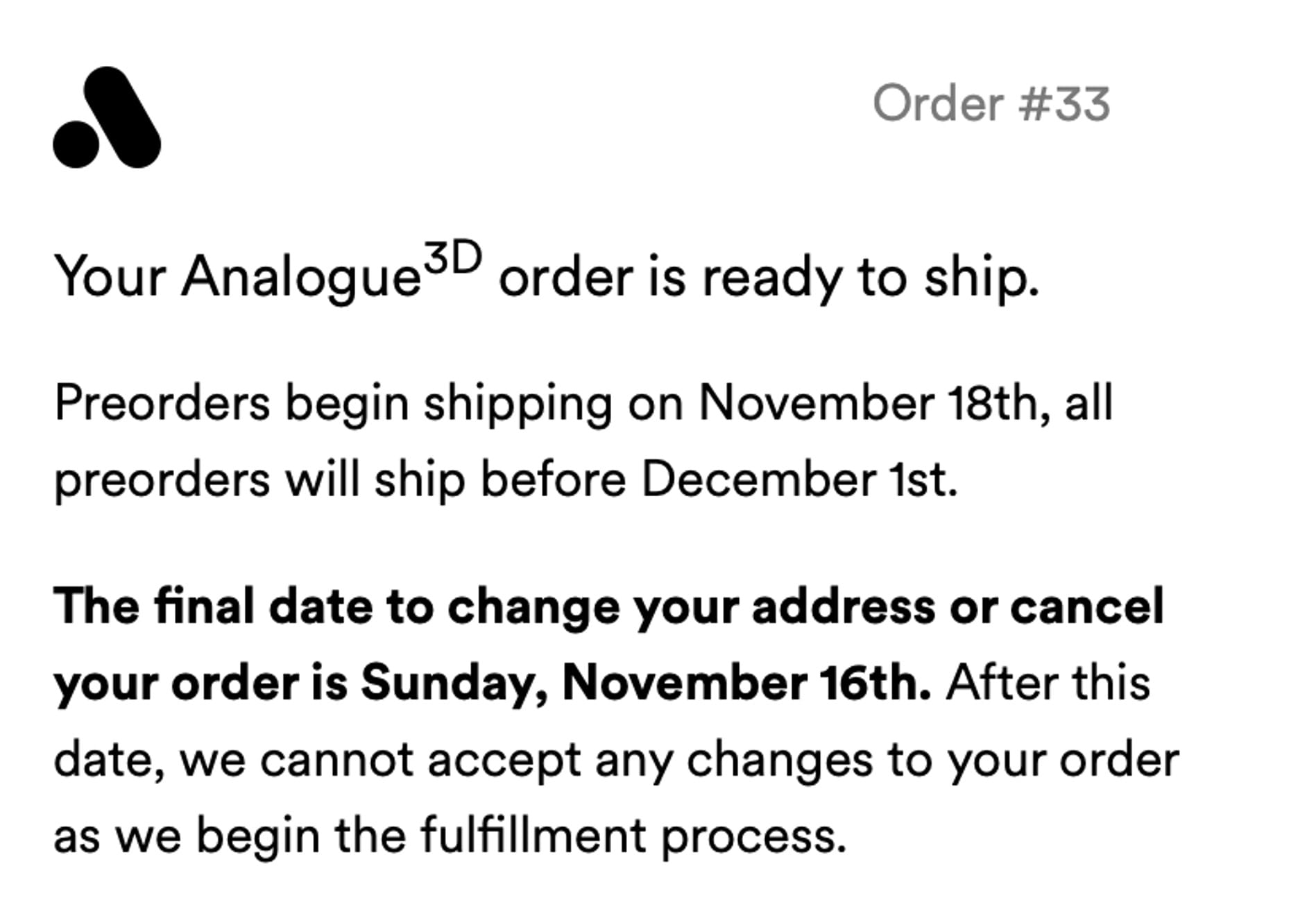
Task: Click 'as we begin the' text
Action: pyautogui.click(x=229, y=836)
